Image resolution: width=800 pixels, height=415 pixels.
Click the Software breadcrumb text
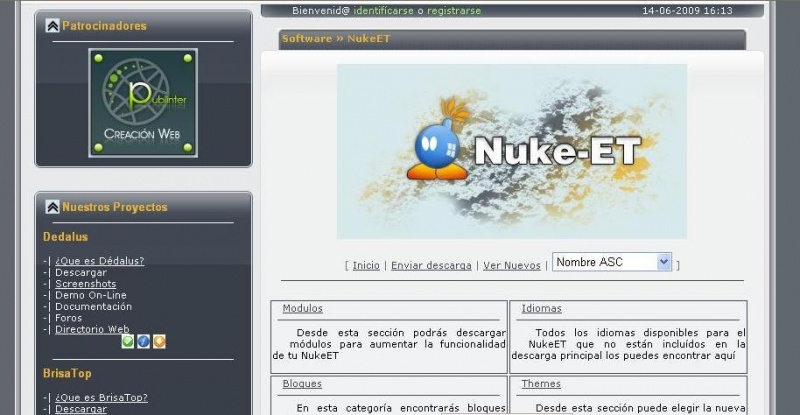(x=307, y=38)
